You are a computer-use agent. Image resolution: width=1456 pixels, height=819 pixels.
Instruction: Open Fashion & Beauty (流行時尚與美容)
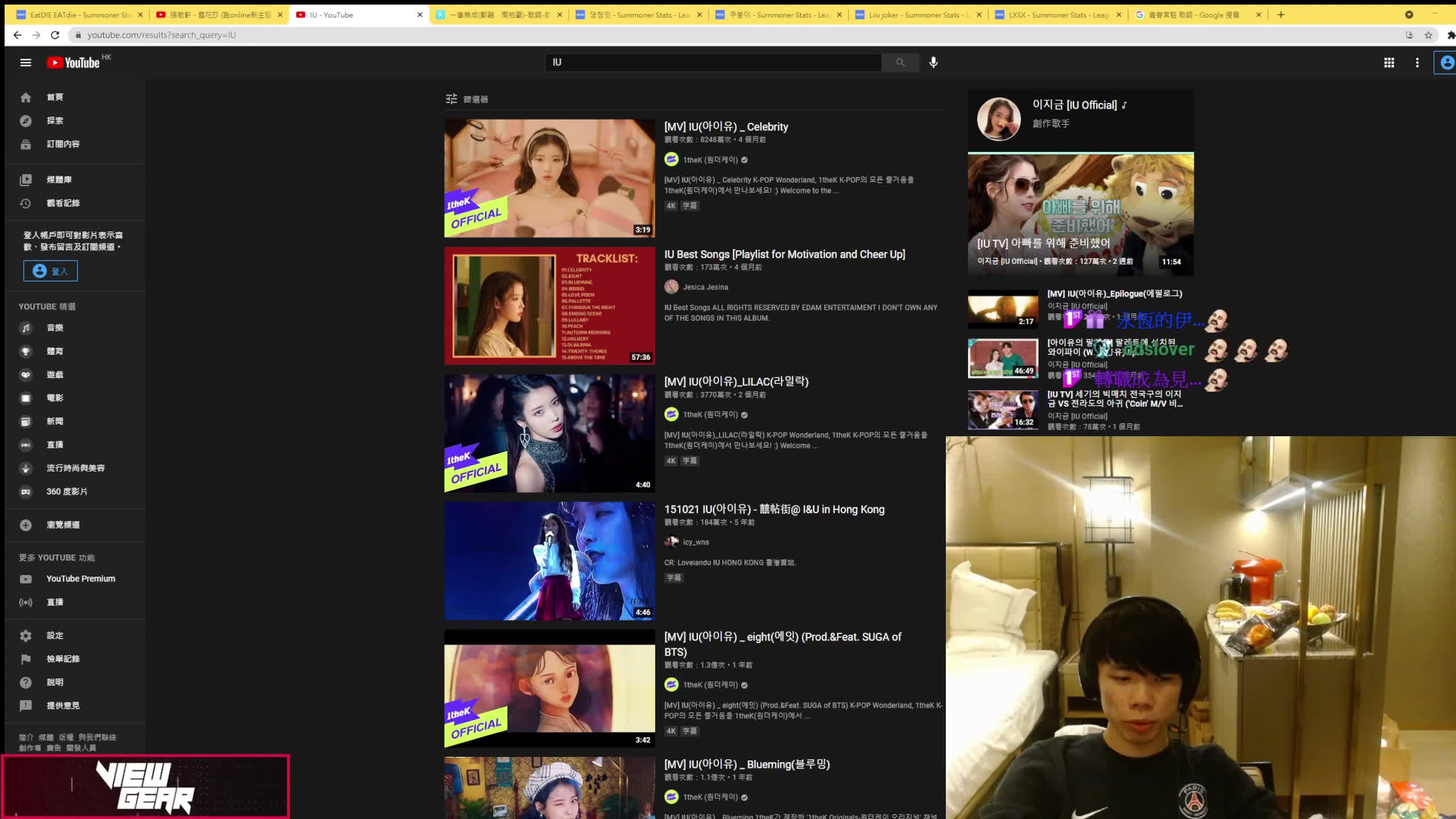(75, 468)
